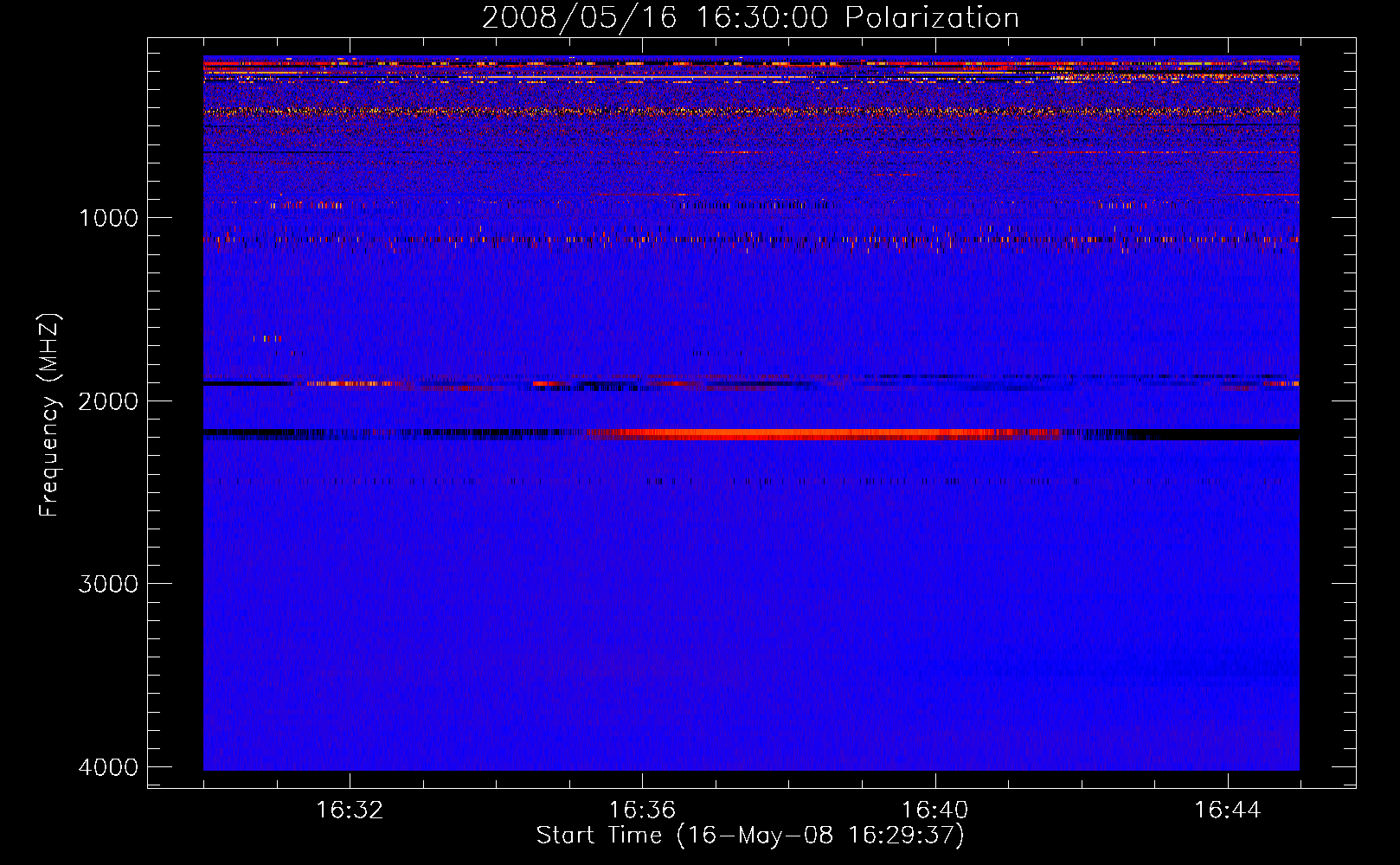
Task: Click the 3000 frequency tick label
Action: tap(108, 584)
